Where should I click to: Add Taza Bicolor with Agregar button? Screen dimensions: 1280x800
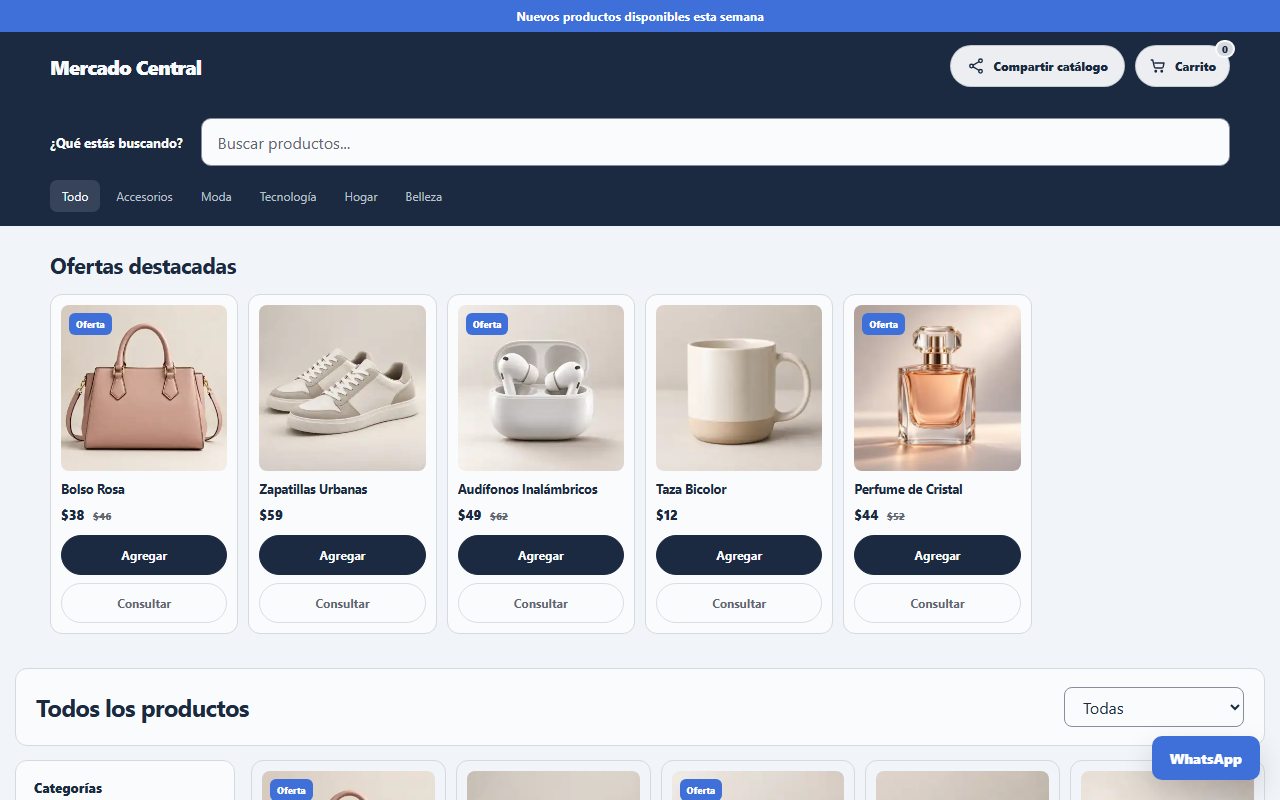pyautogui.click(x=739, y=555)
